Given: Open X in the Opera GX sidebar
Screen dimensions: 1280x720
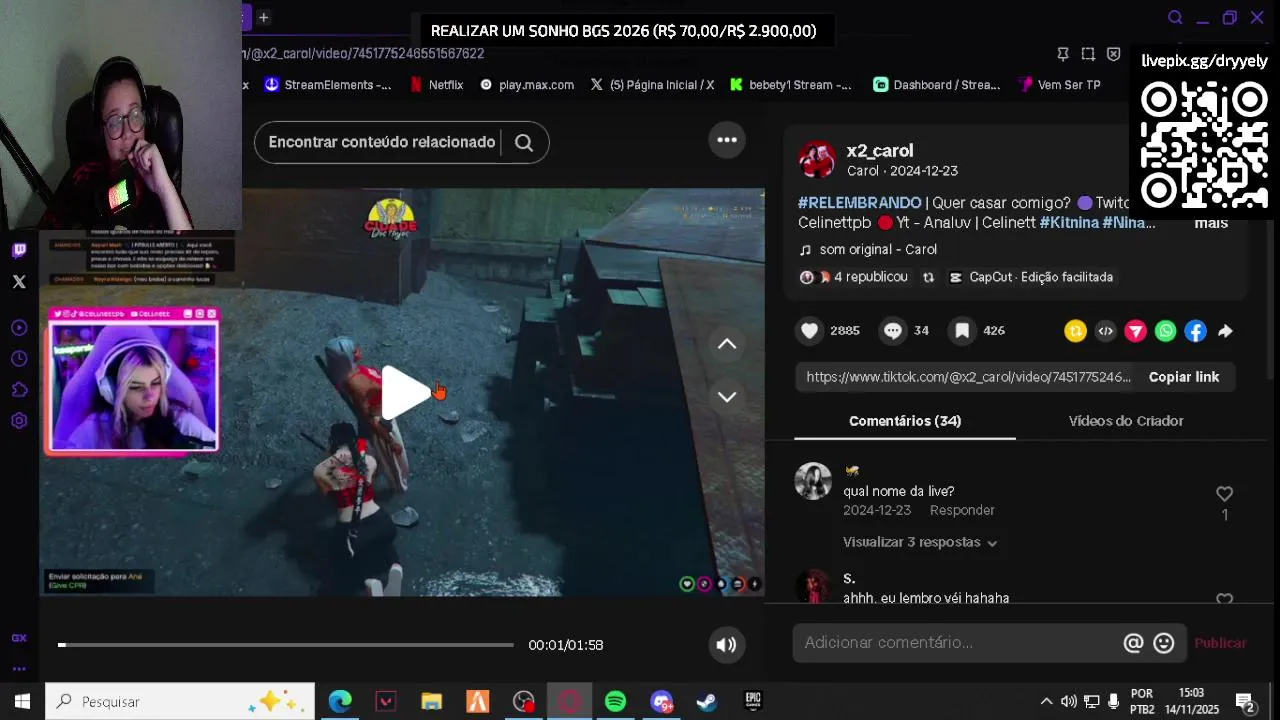Looking at the screenshot, I should tap(19, 282).
